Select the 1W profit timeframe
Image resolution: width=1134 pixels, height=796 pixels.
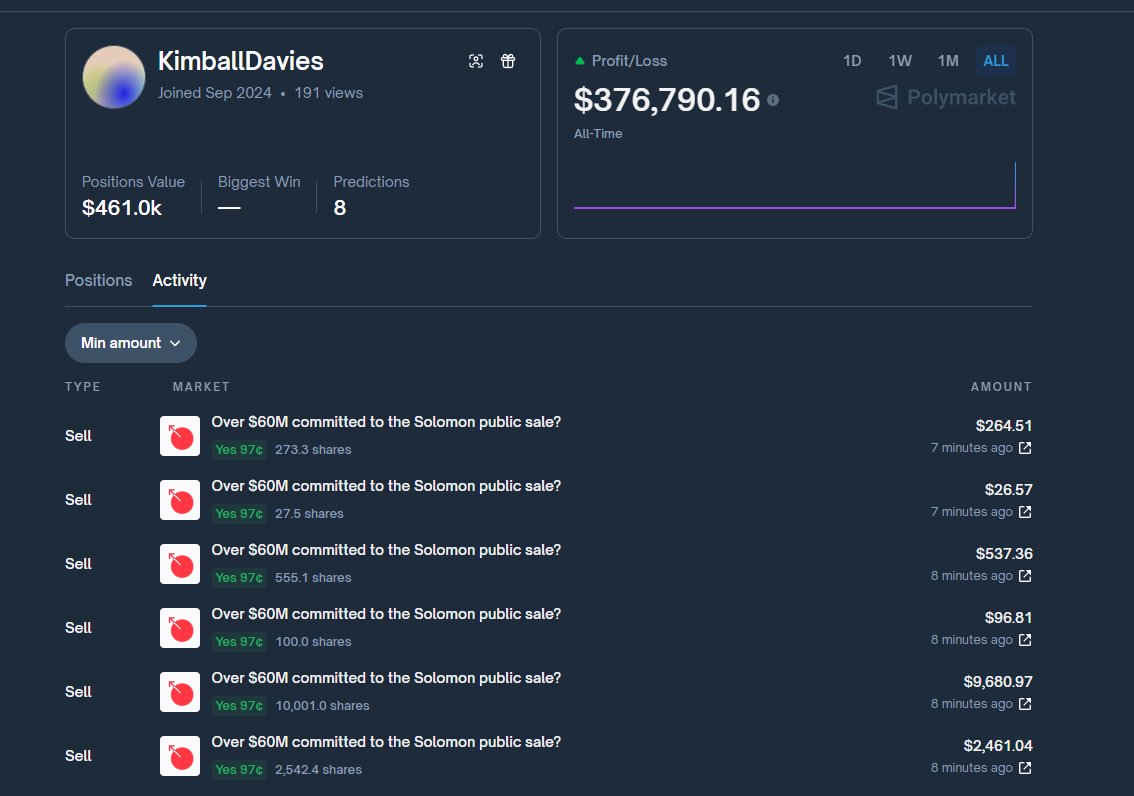point(900,60)
